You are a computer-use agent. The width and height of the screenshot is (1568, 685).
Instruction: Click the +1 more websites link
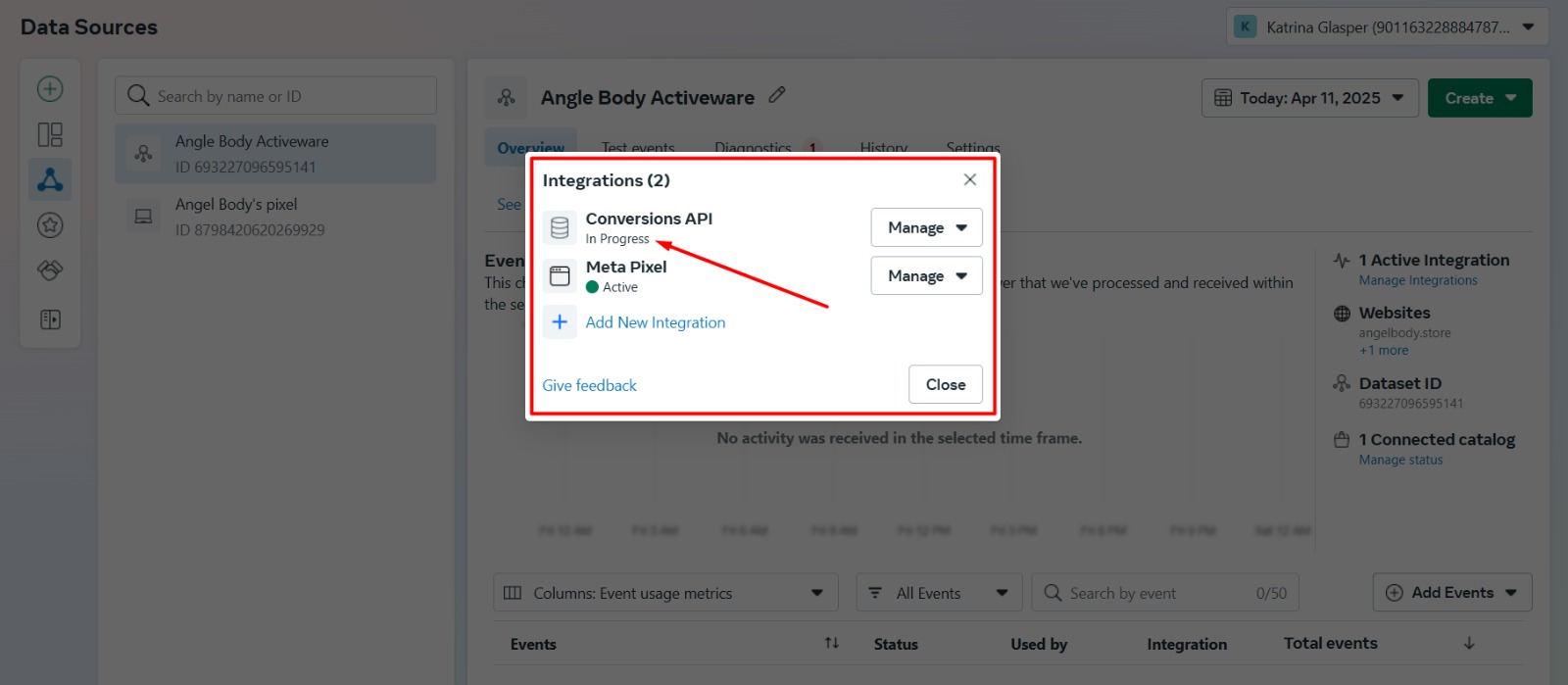pos(1384,350)
